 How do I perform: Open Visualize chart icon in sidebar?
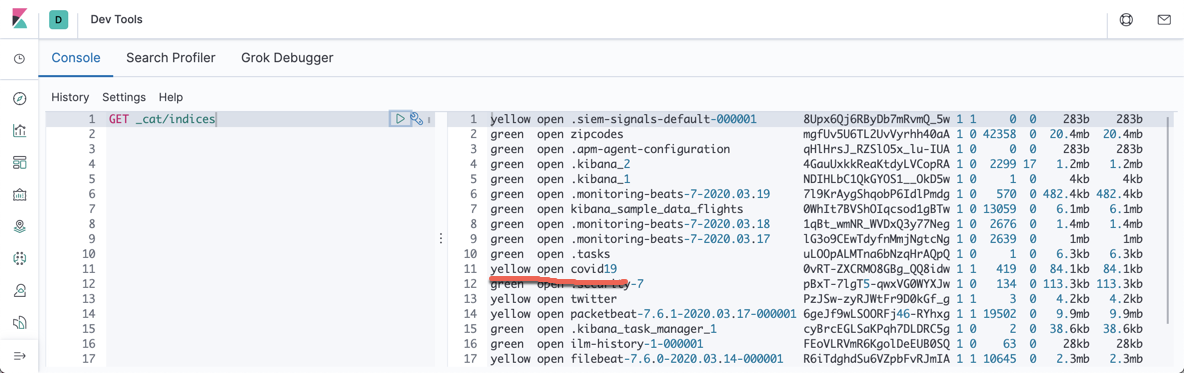coord(20,130)
